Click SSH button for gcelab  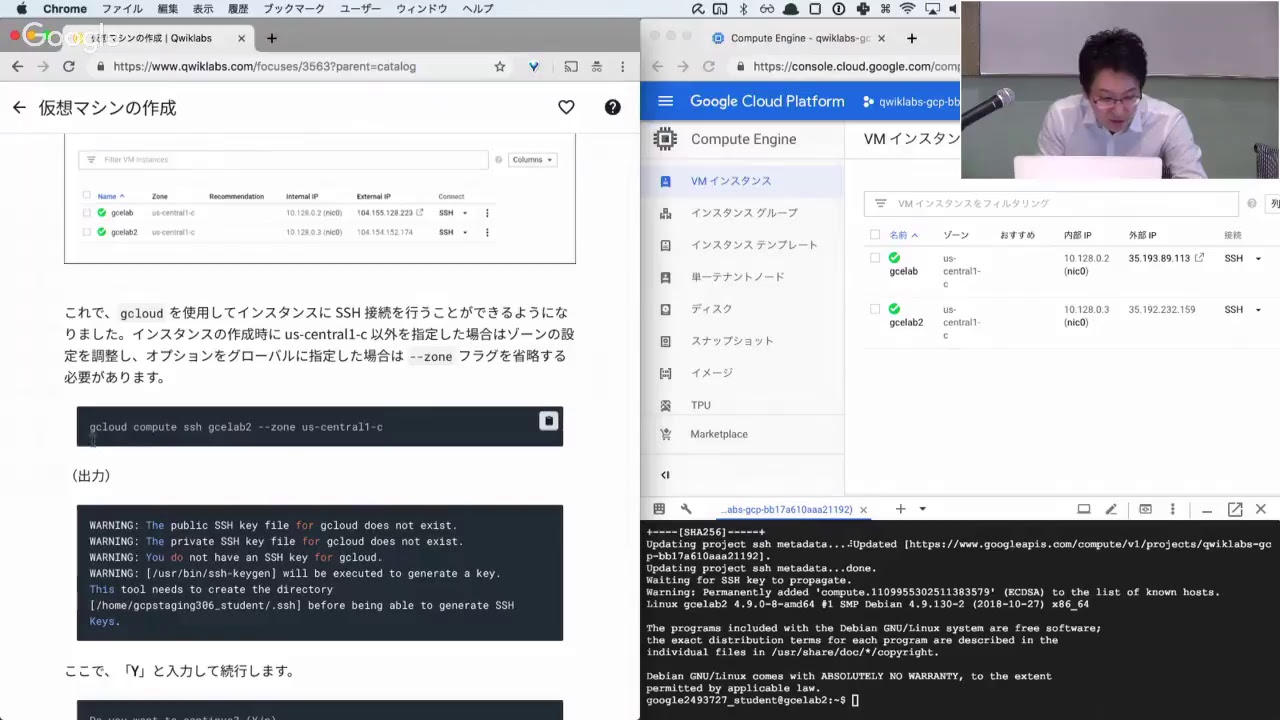click(x=1234, y=258)
